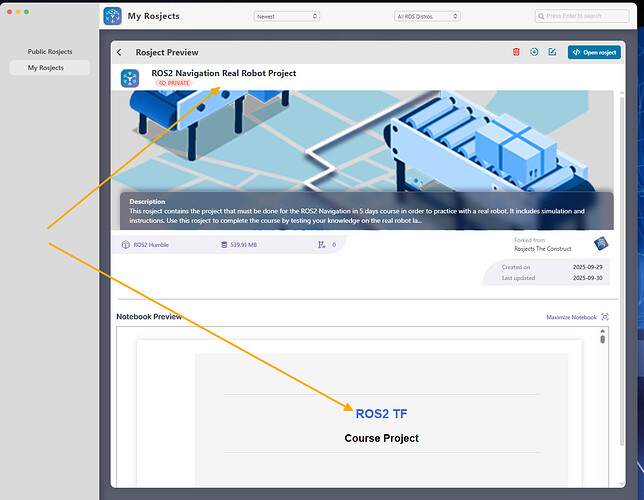The width and height of the screenshot is (644, 500).
Task: Focus the search rosjects input field
Action: [582, 16]
